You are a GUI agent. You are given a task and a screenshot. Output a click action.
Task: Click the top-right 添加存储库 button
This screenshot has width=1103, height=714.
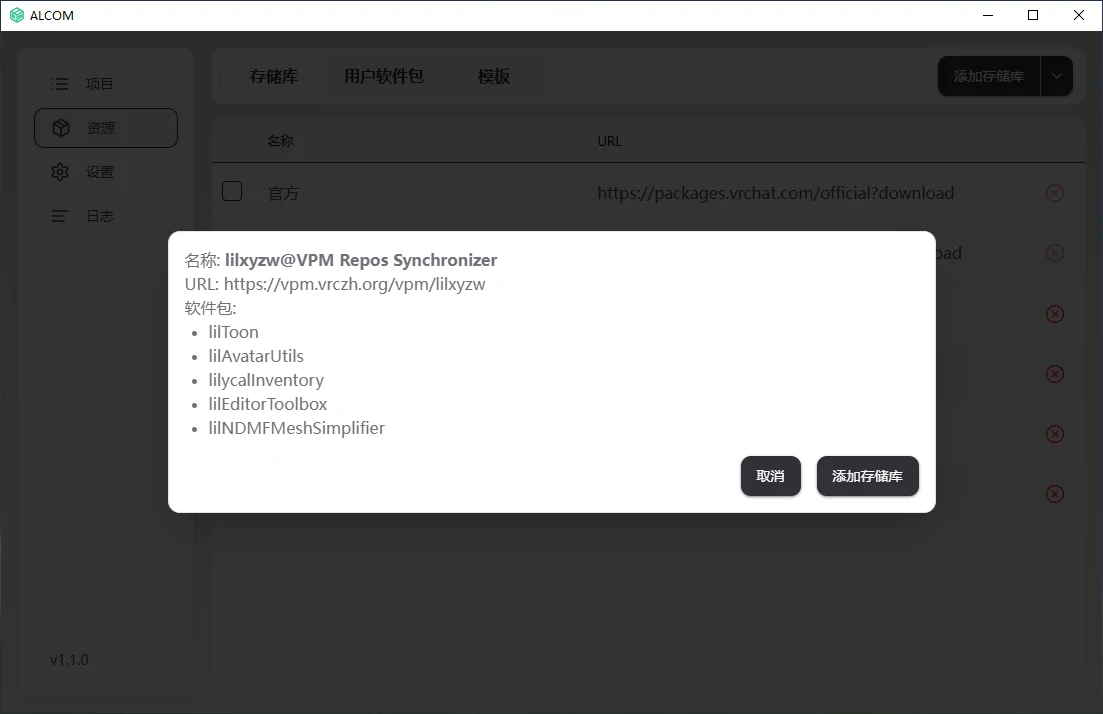click(x=988, y=76)
